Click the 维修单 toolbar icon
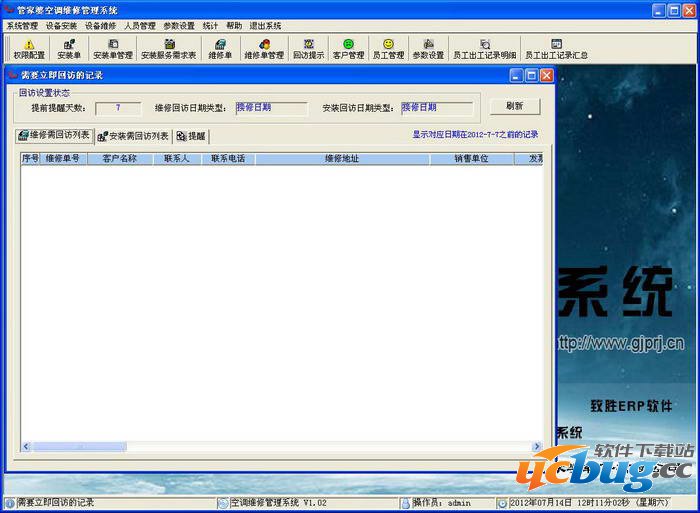The width and height of the screenshot is (700, 513). [x=220, y=49]
